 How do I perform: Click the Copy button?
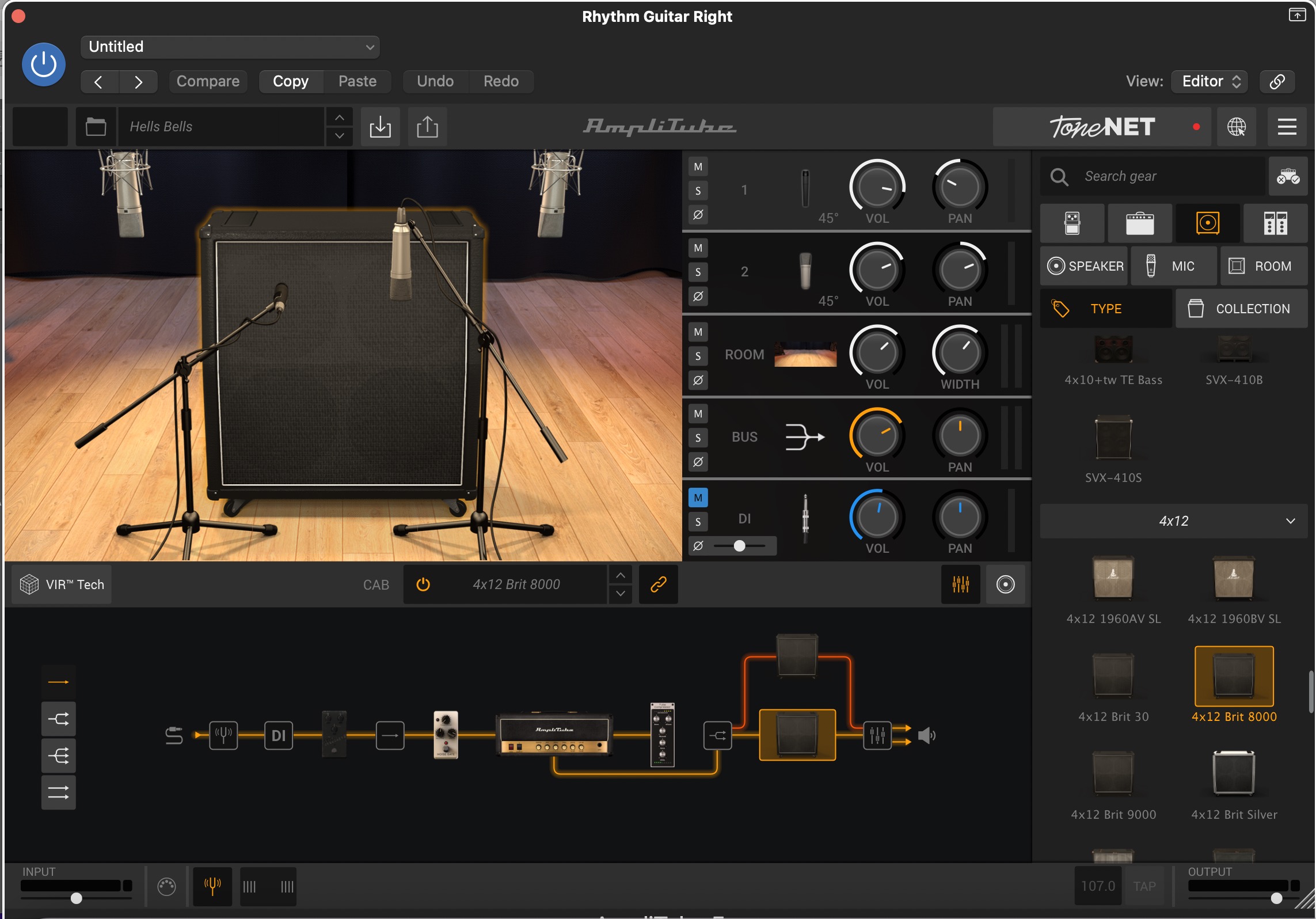coord(291,81)
